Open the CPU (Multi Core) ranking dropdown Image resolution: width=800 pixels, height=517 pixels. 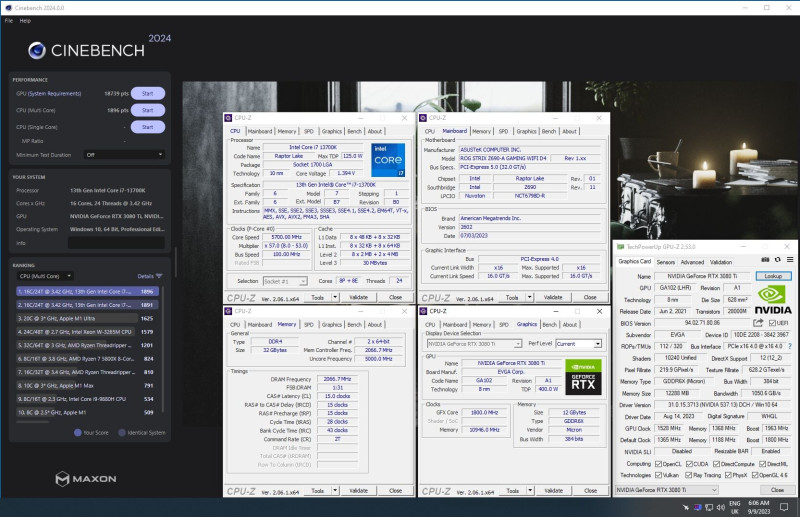(x=45, y=276)
